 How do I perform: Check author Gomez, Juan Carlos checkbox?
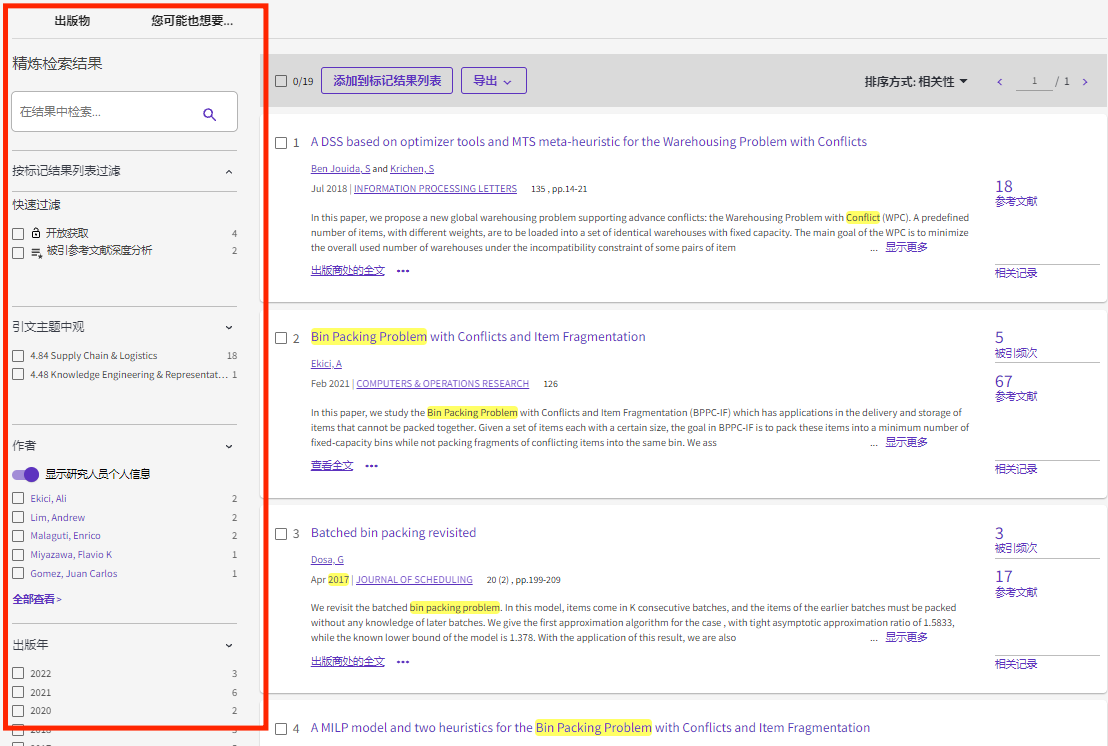point(18,574)
